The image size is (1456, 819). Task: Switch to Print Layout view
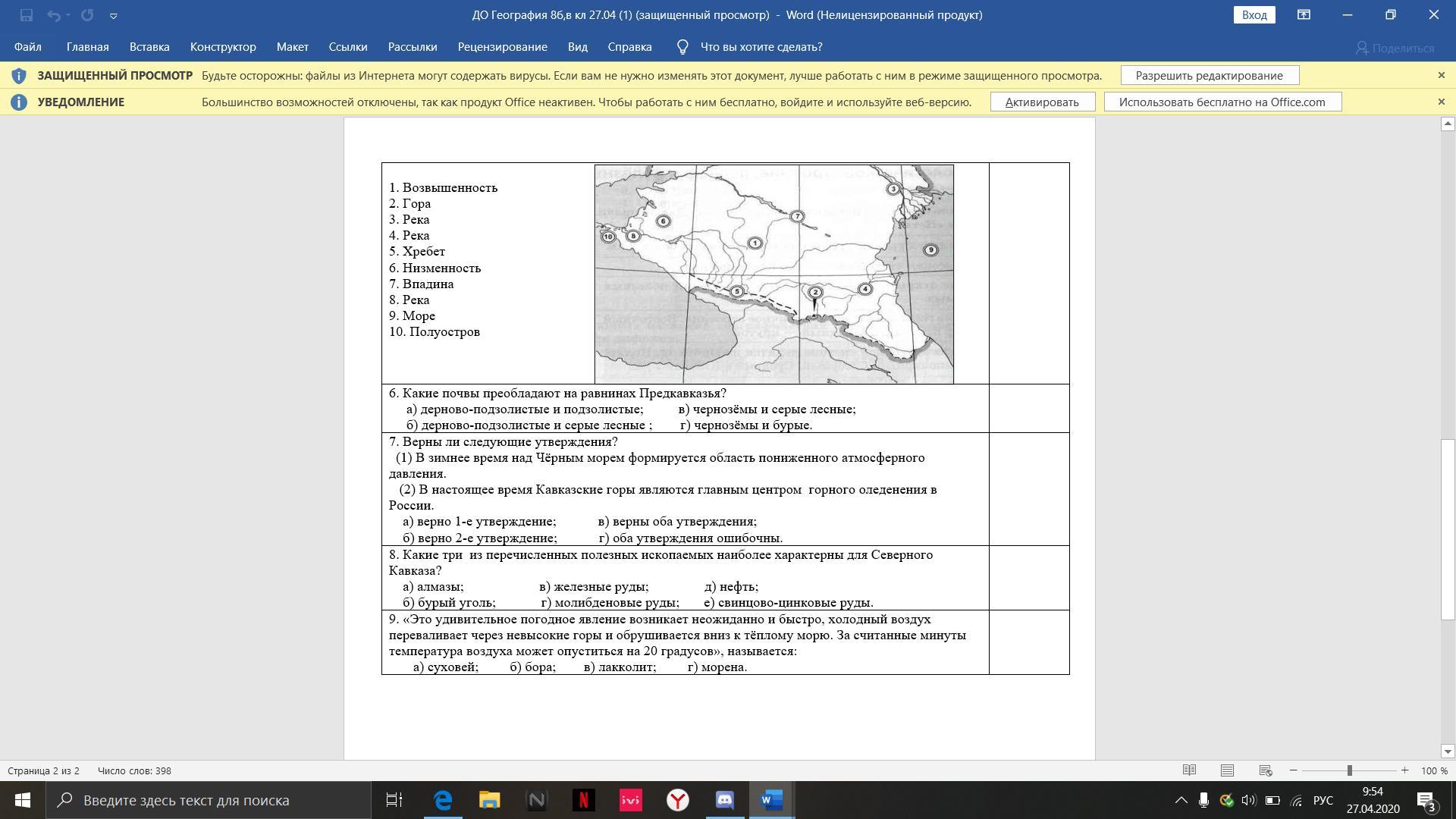(x=1227, y=770)
